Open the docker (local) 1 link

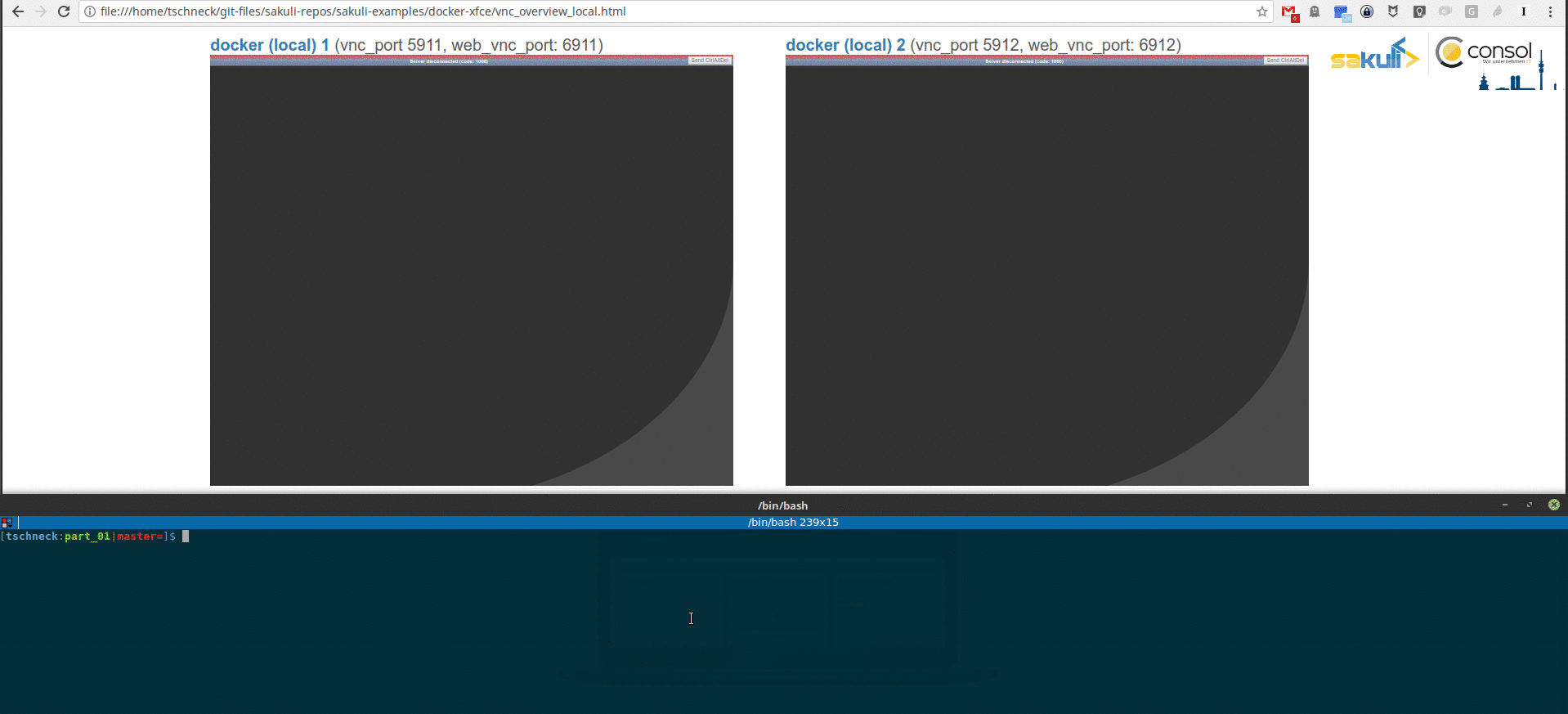(269, 45)
